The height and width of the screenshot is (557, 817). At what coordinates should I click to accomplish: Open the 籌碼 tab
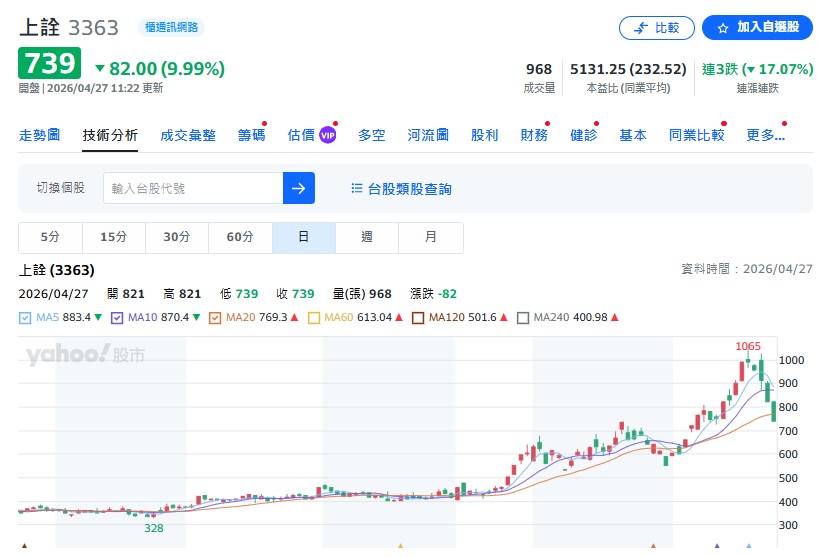252,135
